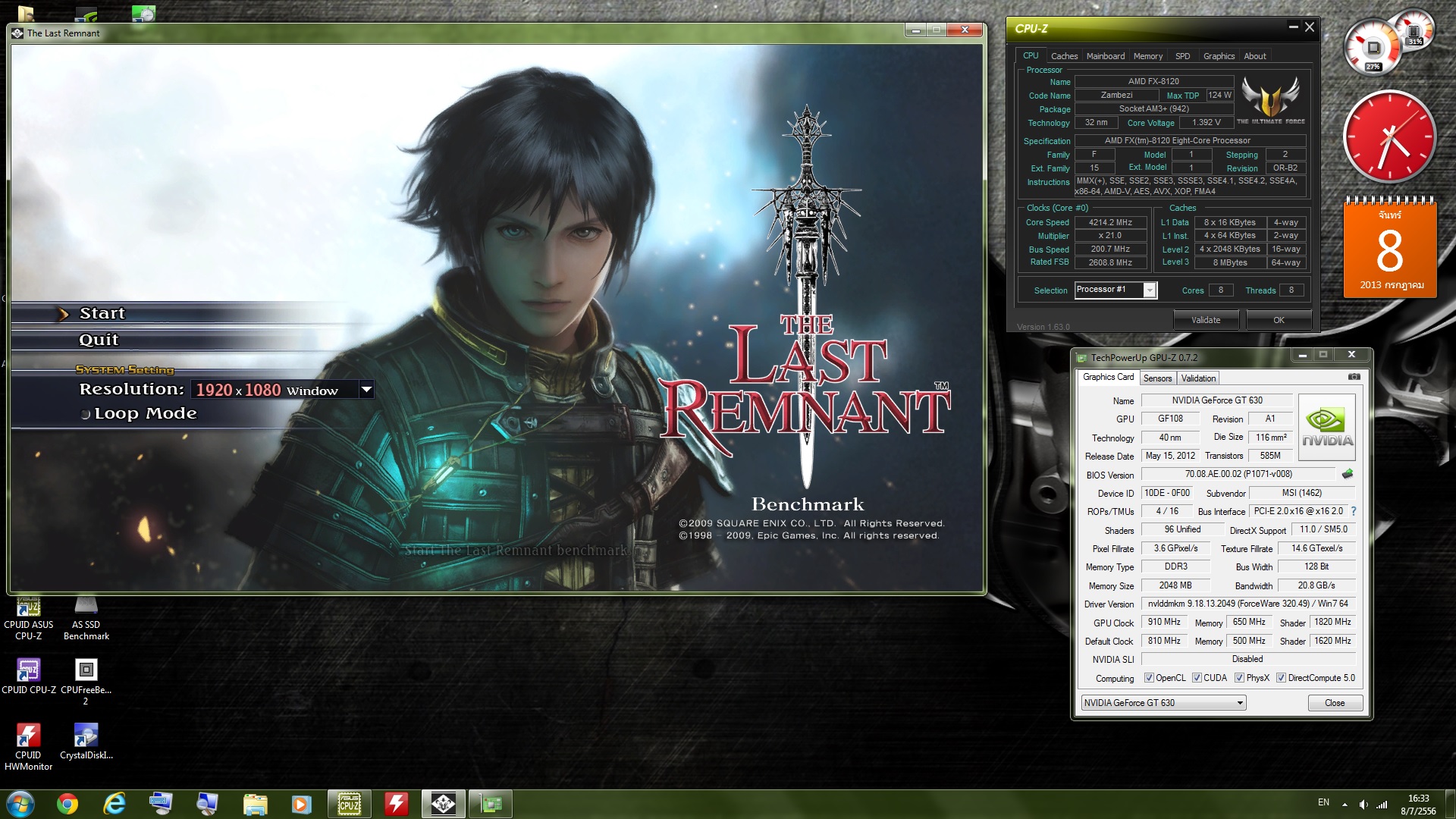The height and width of the screenshot is (819, 1456).
Task: Click the Google Chrome taskbar icon
Action: (x=67, y=804)
